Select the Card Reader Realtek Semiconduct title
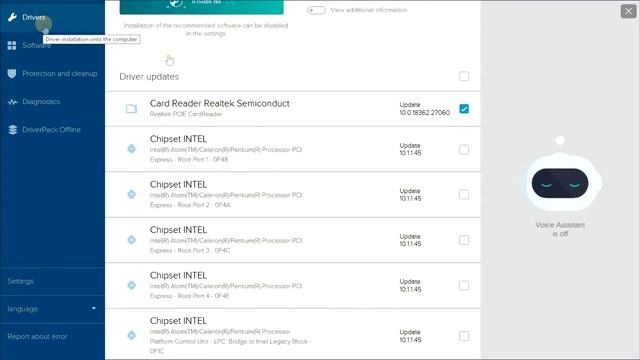 pyautogui.click(x=220, y=103)
